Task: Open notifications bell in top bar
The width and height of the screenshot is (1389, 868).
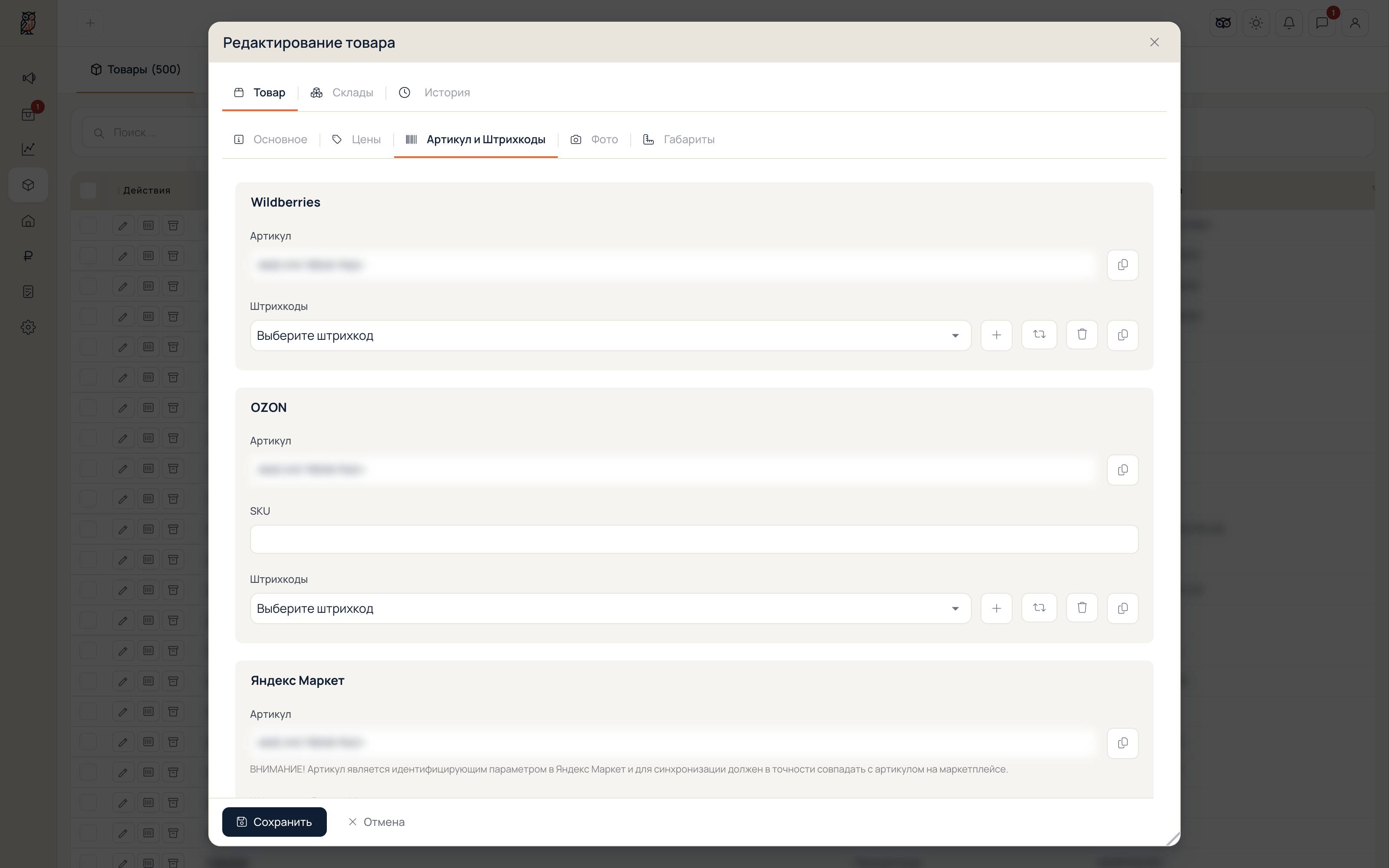Action: tap(1289, 23)
